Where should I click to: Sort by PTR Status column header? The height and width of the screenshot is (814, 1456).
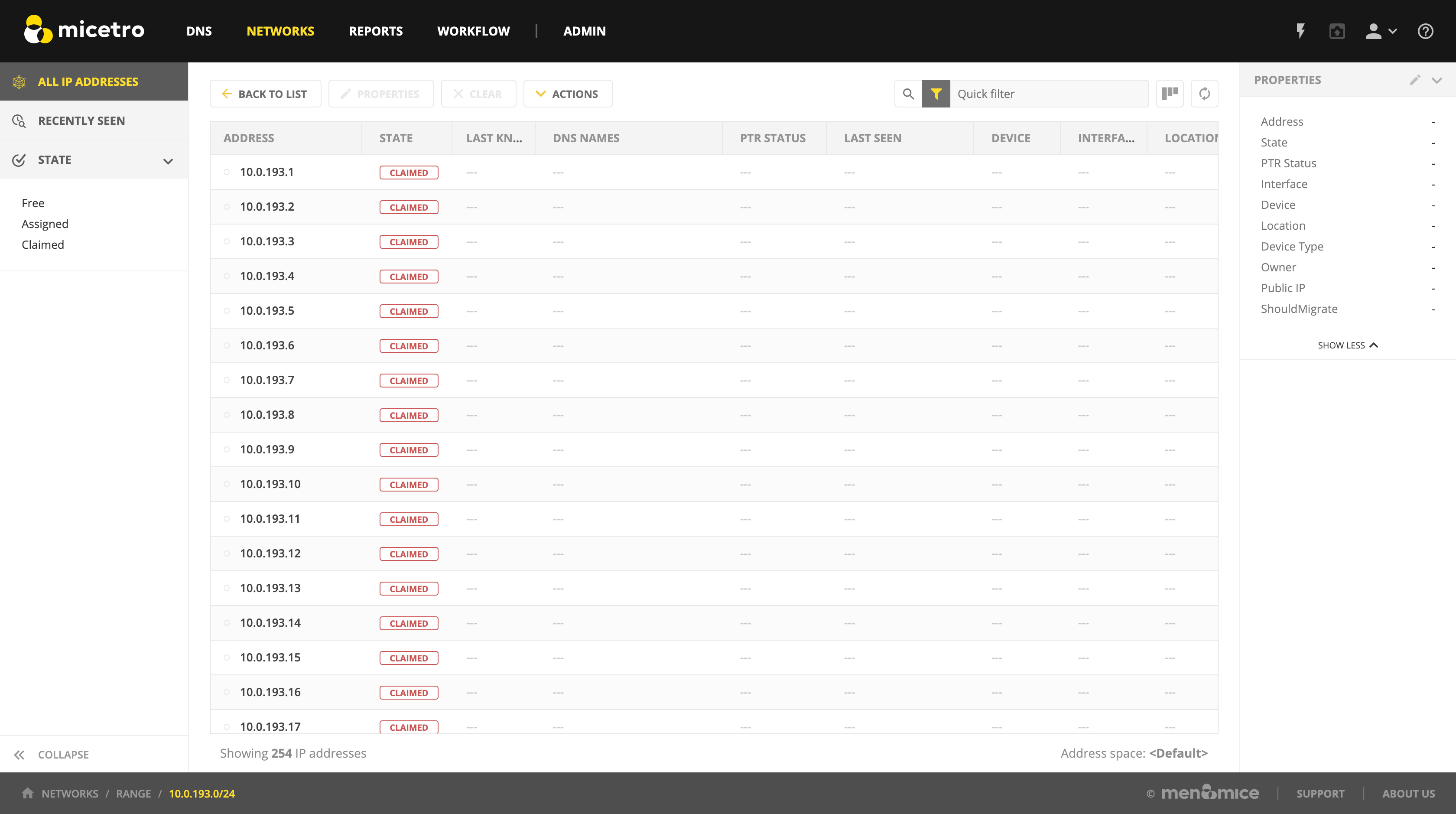click(774, 139)
